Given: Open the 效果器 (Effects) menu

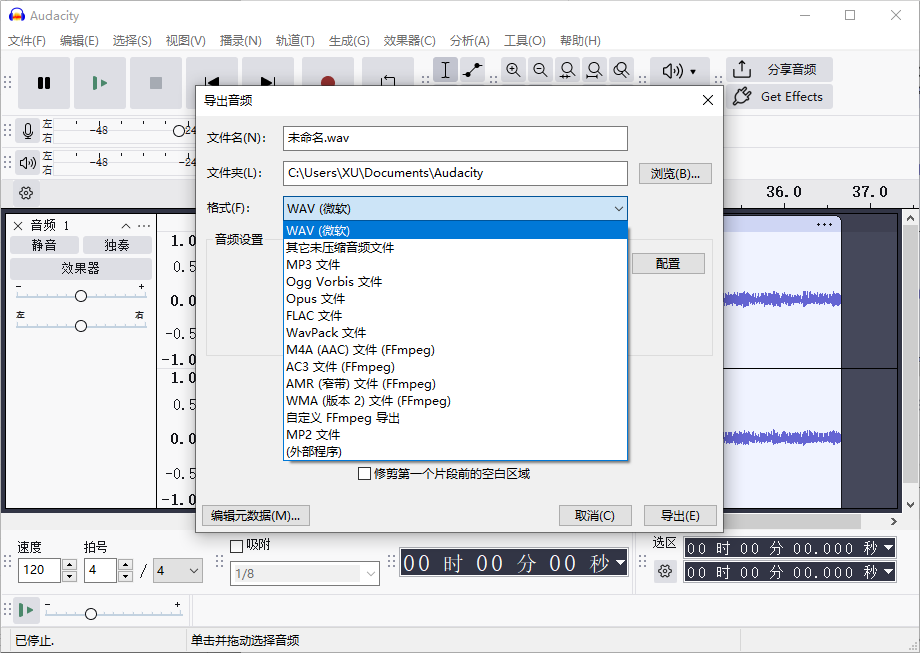Looking at the screenshot, I should (x=410, y=41).
